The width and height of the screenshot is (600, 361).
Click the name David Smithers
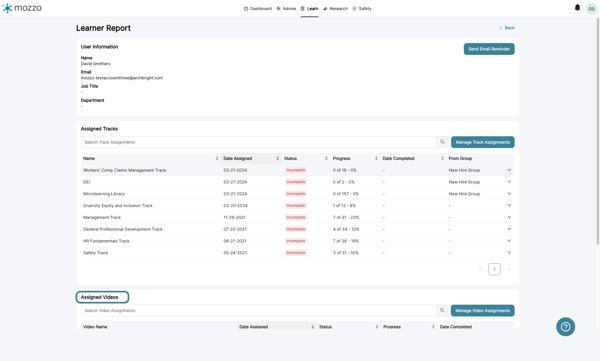[96, 64]
